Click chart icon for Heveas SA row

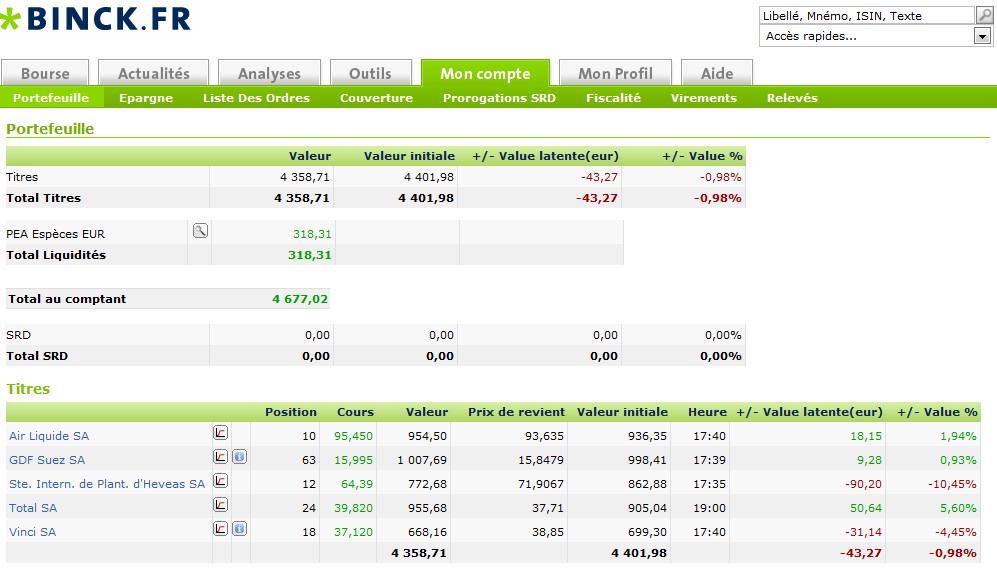point(221,481)
